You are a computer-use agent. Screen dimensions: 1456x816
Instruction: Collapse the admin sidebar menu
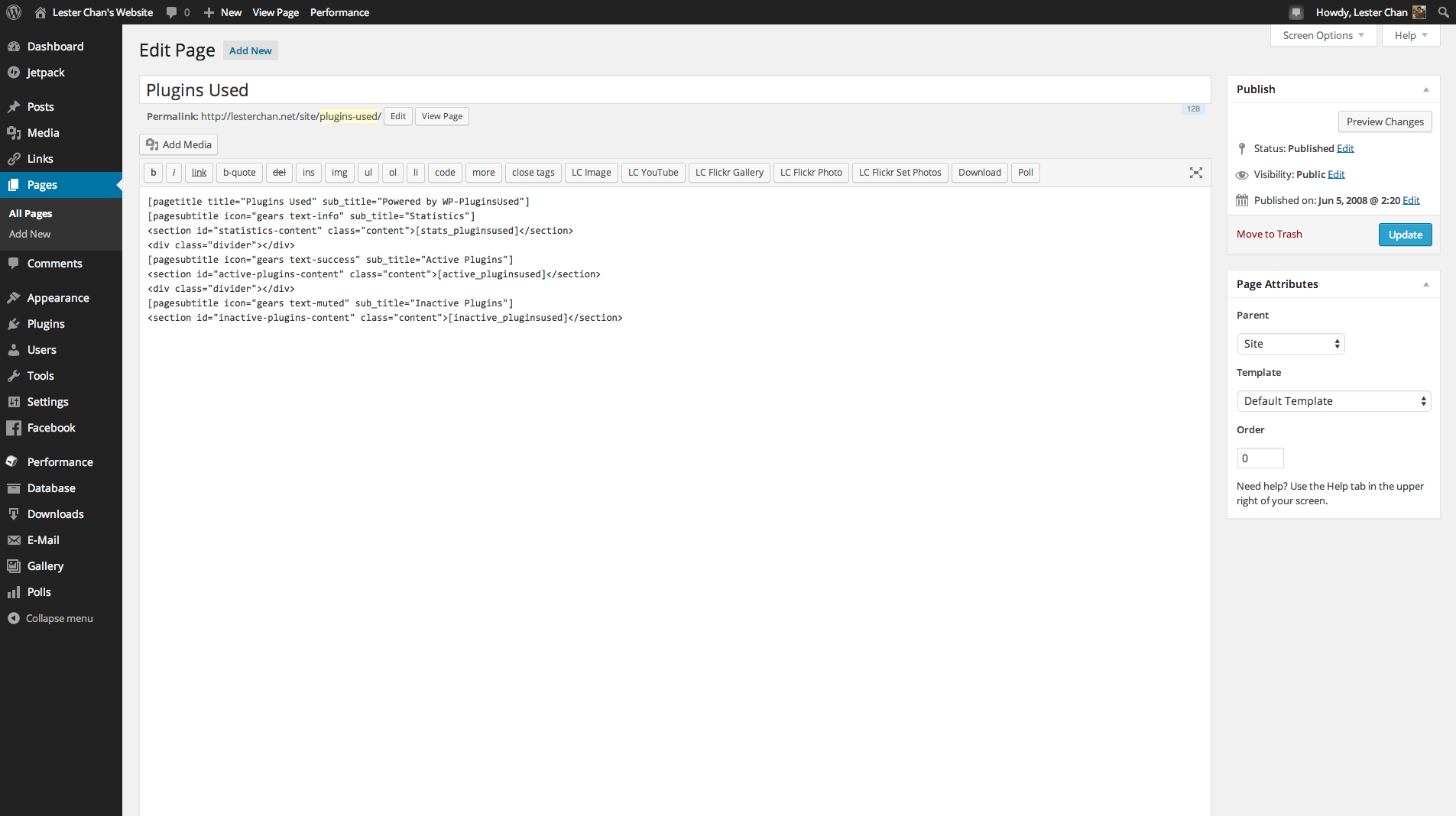[50, 618]
